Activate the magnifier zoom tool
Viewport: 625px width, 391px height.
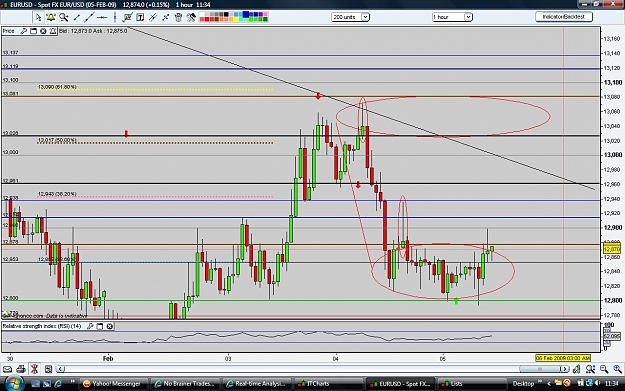tap(63, 17)
